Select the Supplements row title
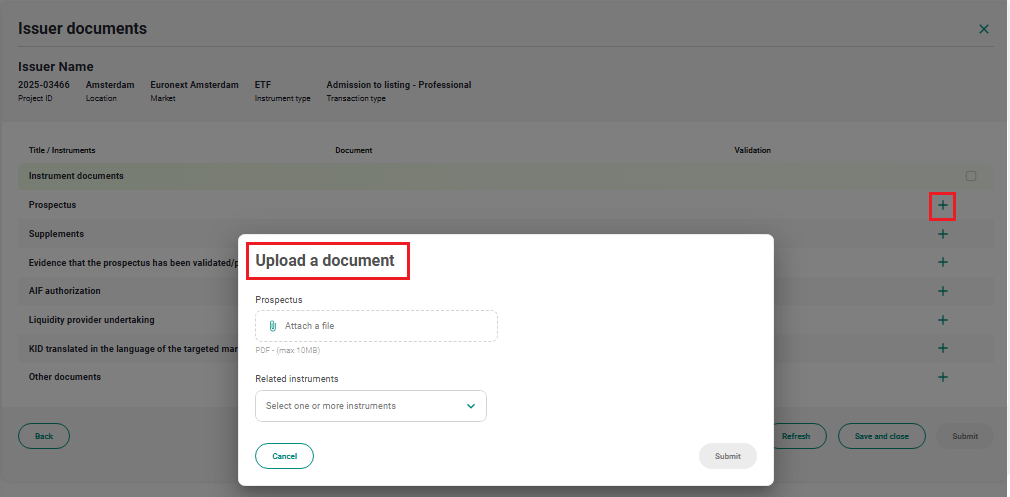This screenshot has width=1010, height=497. 56,234
